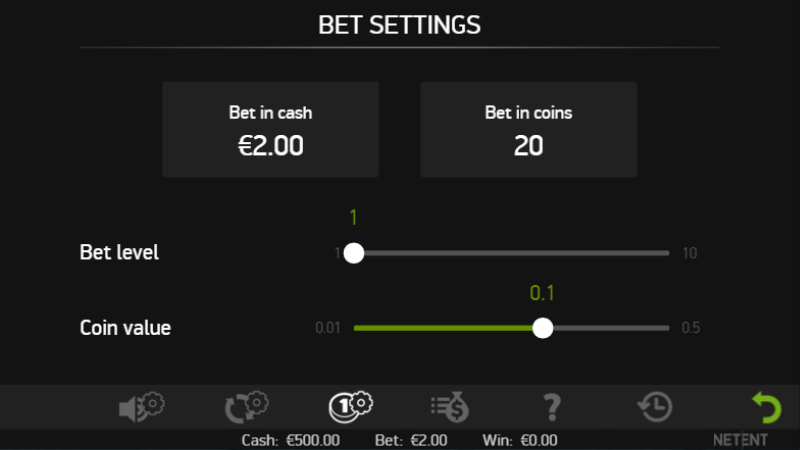Click the green back arrow icon
The image size is (800, 450).
(x=766, y=407)
